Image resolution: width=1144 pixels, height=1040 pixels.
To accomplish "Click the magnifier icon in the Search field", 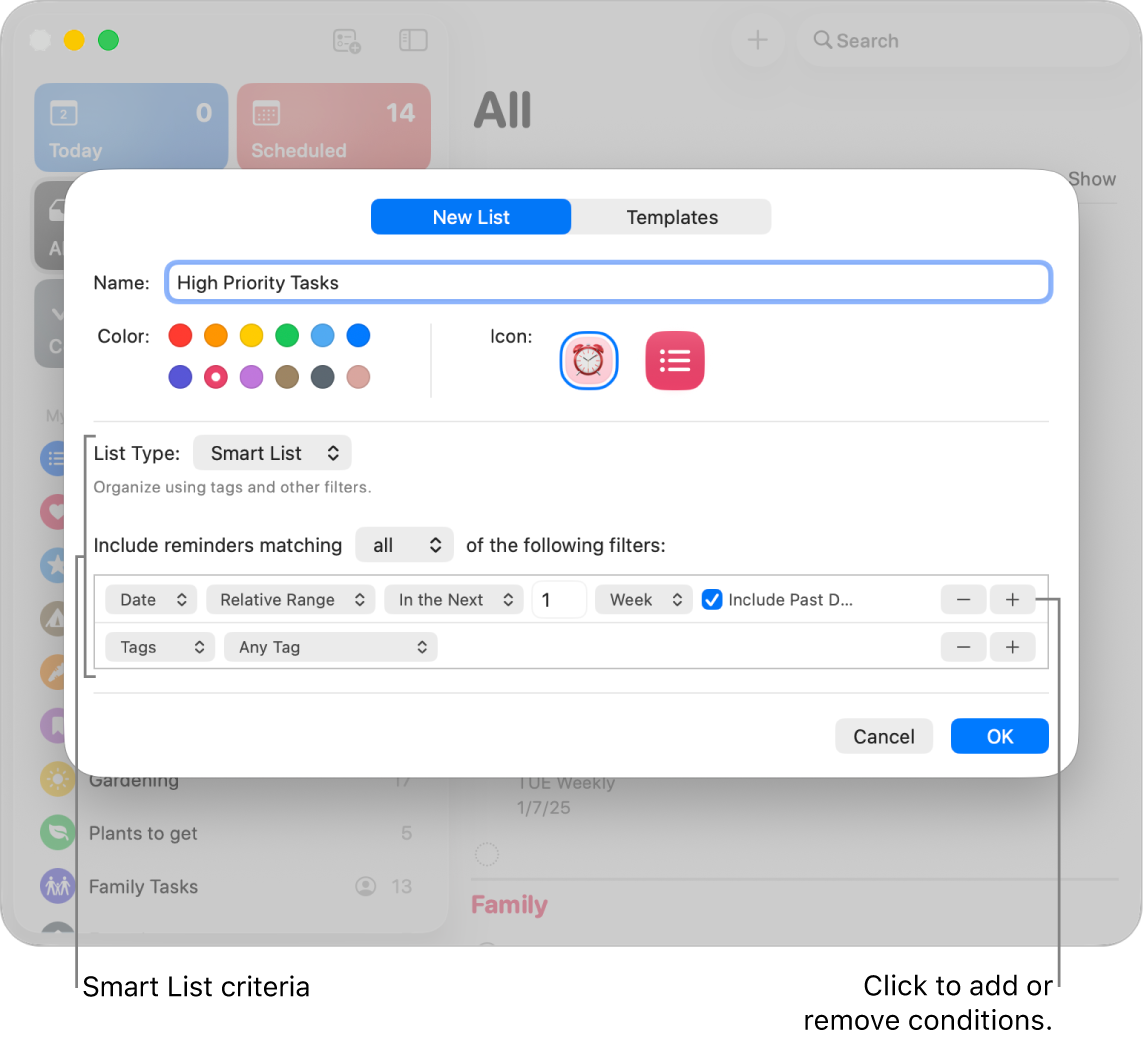I will [x=823, y=40].
